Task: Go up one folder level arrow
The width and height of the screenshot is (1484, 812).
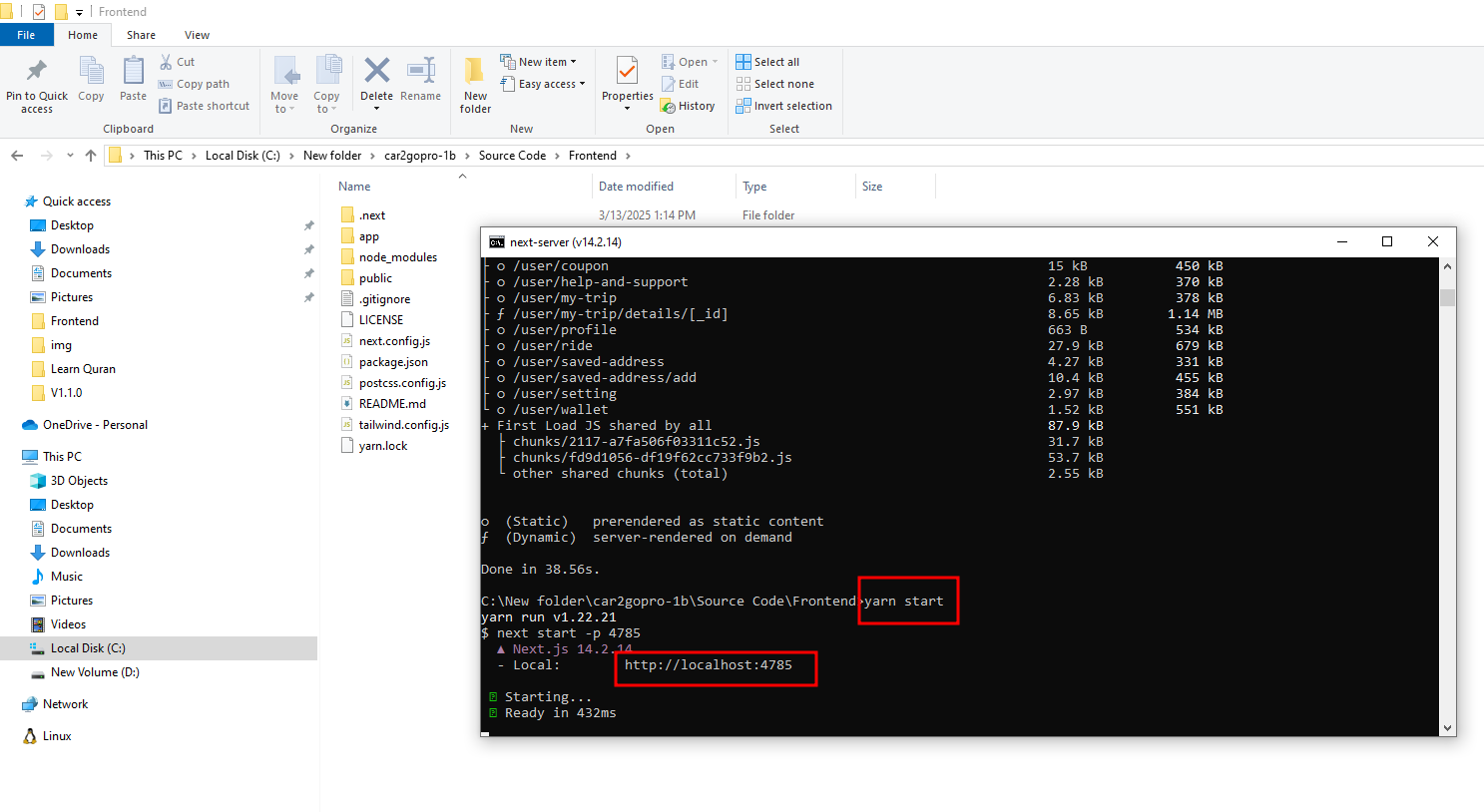Action: [91, 156]
